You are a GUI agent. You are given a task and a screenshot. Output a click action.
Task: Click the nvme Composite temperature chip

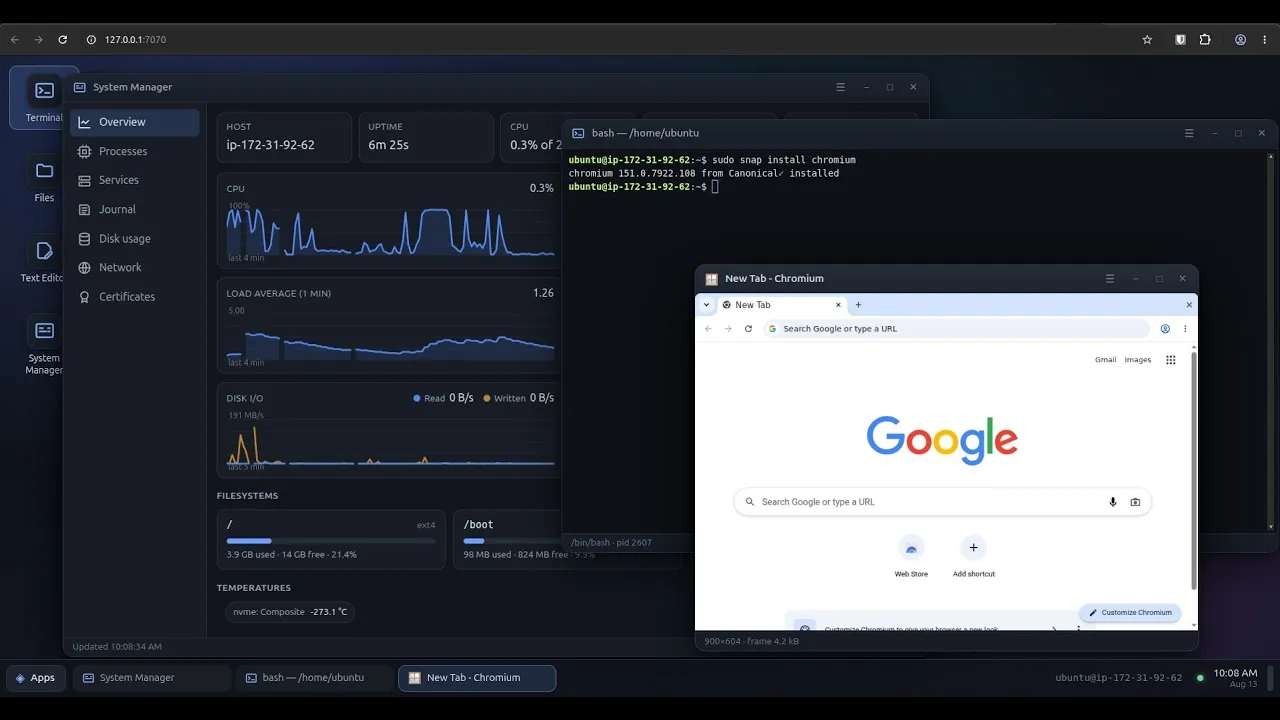point(289,612)
